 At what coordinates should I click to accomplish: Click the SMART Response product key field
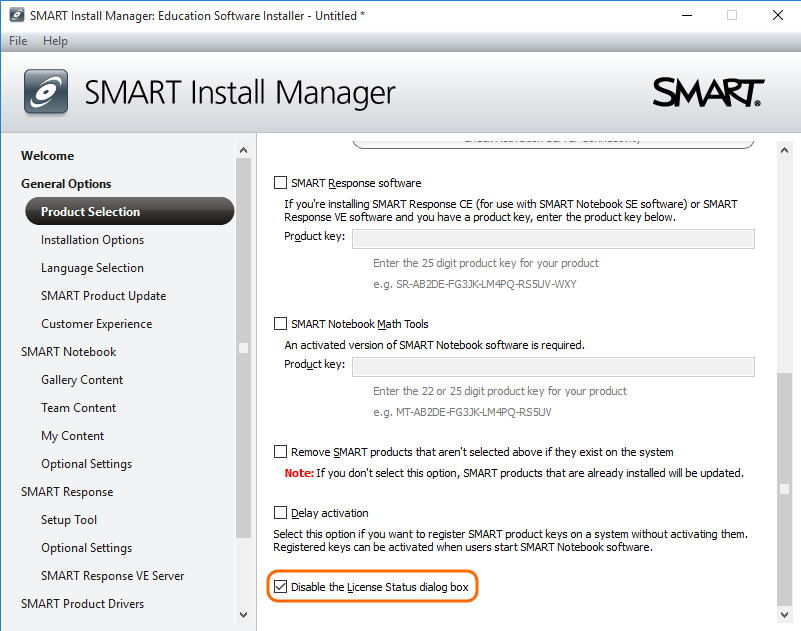pos(553,238)
